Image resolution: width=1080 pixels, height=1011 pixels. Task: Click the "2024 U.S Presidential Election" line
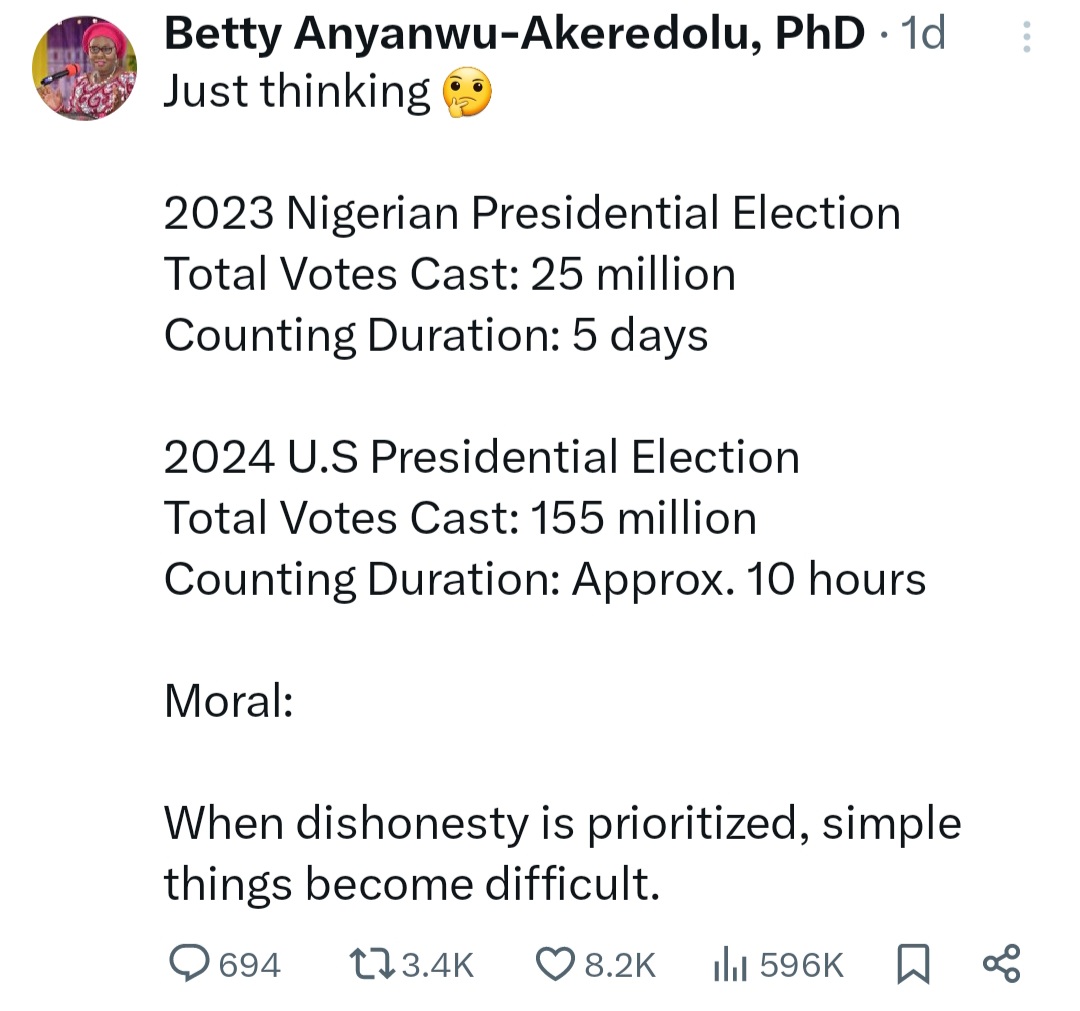pos(481,458)
